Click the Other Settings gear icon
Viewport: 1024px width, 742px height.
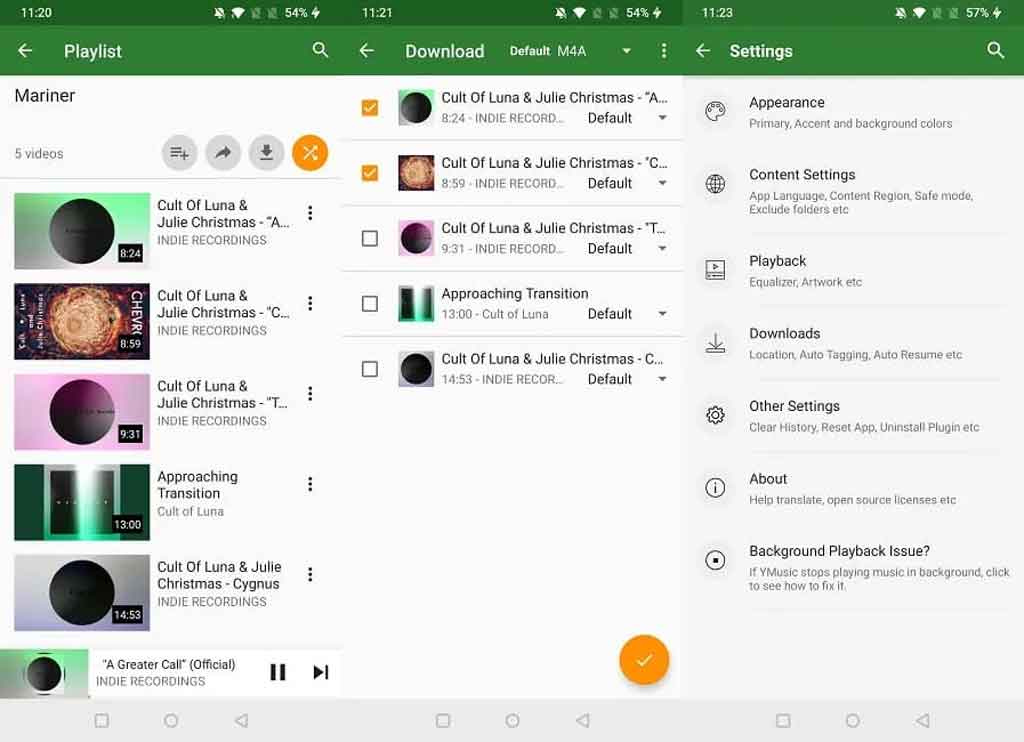click(x=715, y=415)
